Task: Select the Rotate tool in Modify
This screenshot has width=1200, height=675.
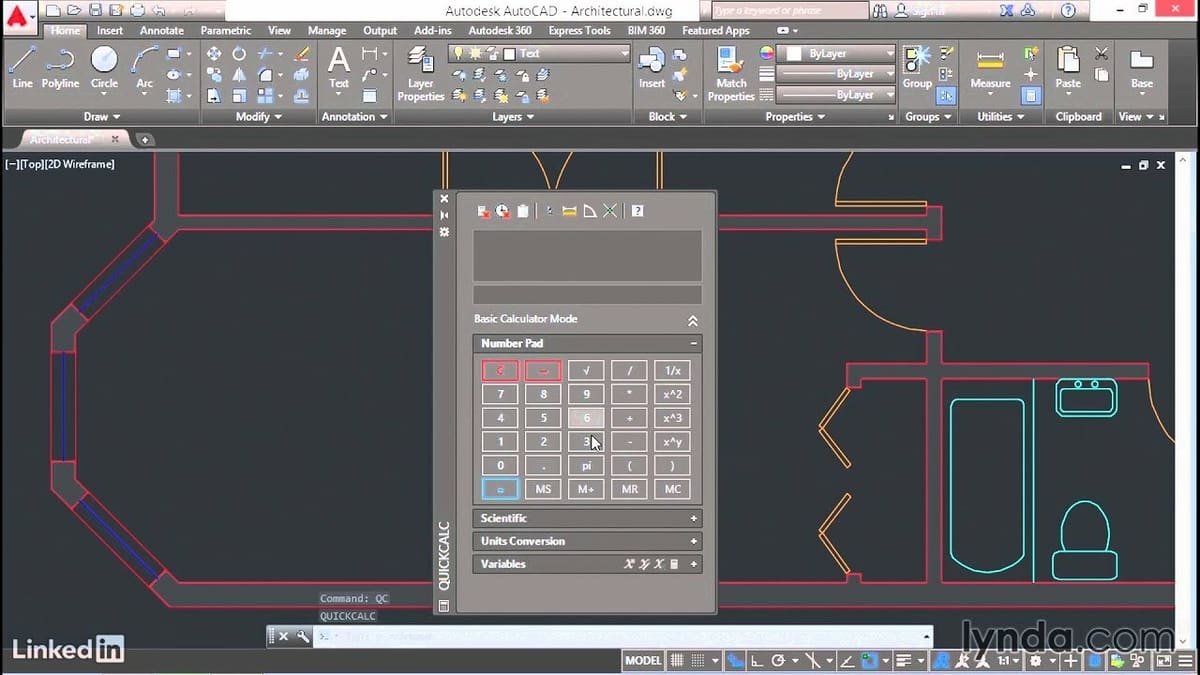Action: coord(239,53)
